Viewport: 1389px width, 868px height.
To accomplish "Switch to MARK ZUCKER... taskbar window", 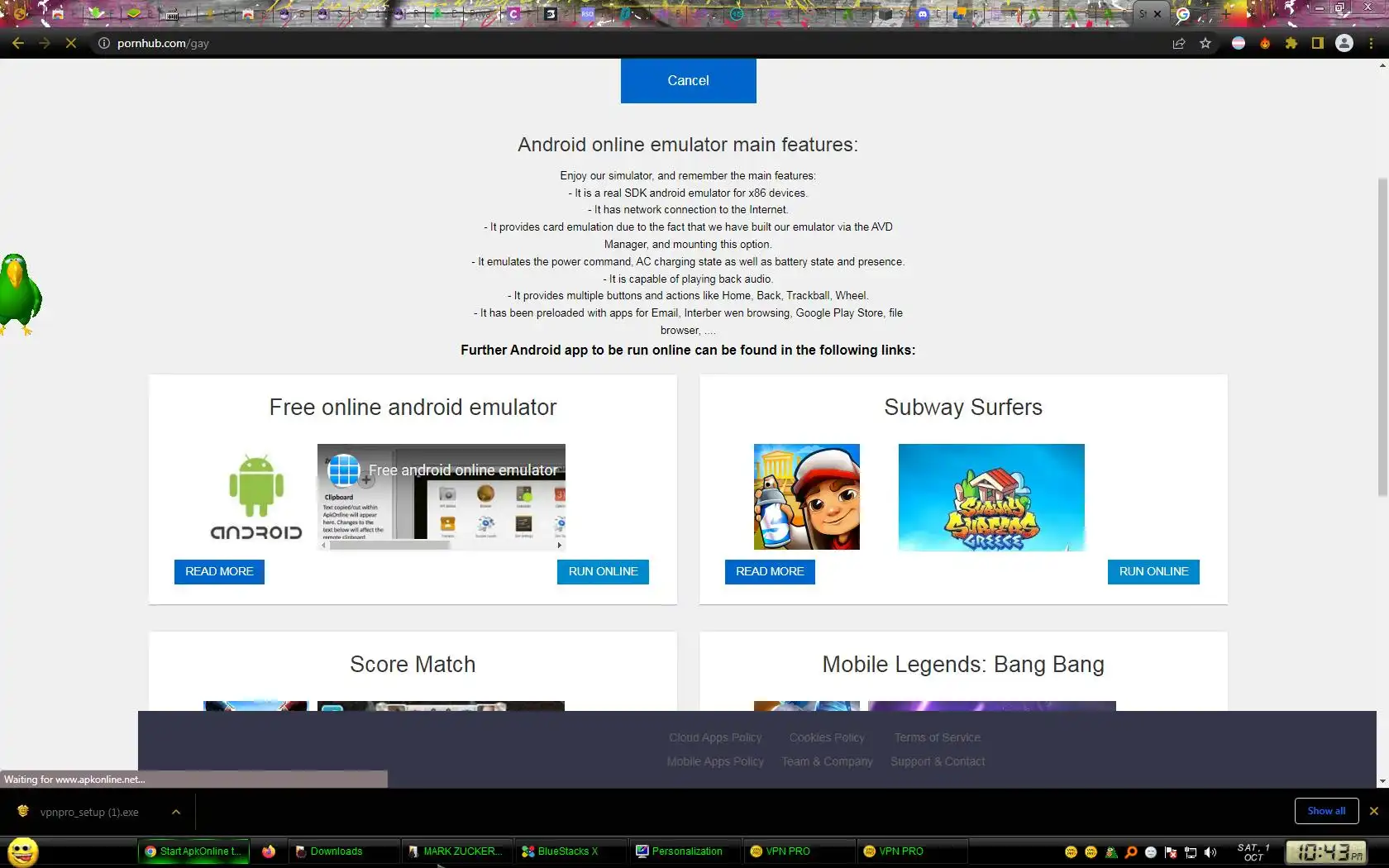I will (x=456, y=851).
